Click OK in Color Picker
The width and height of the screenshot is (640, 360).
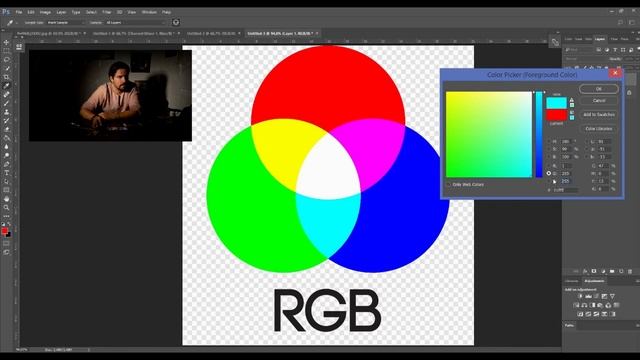[598, 89]
